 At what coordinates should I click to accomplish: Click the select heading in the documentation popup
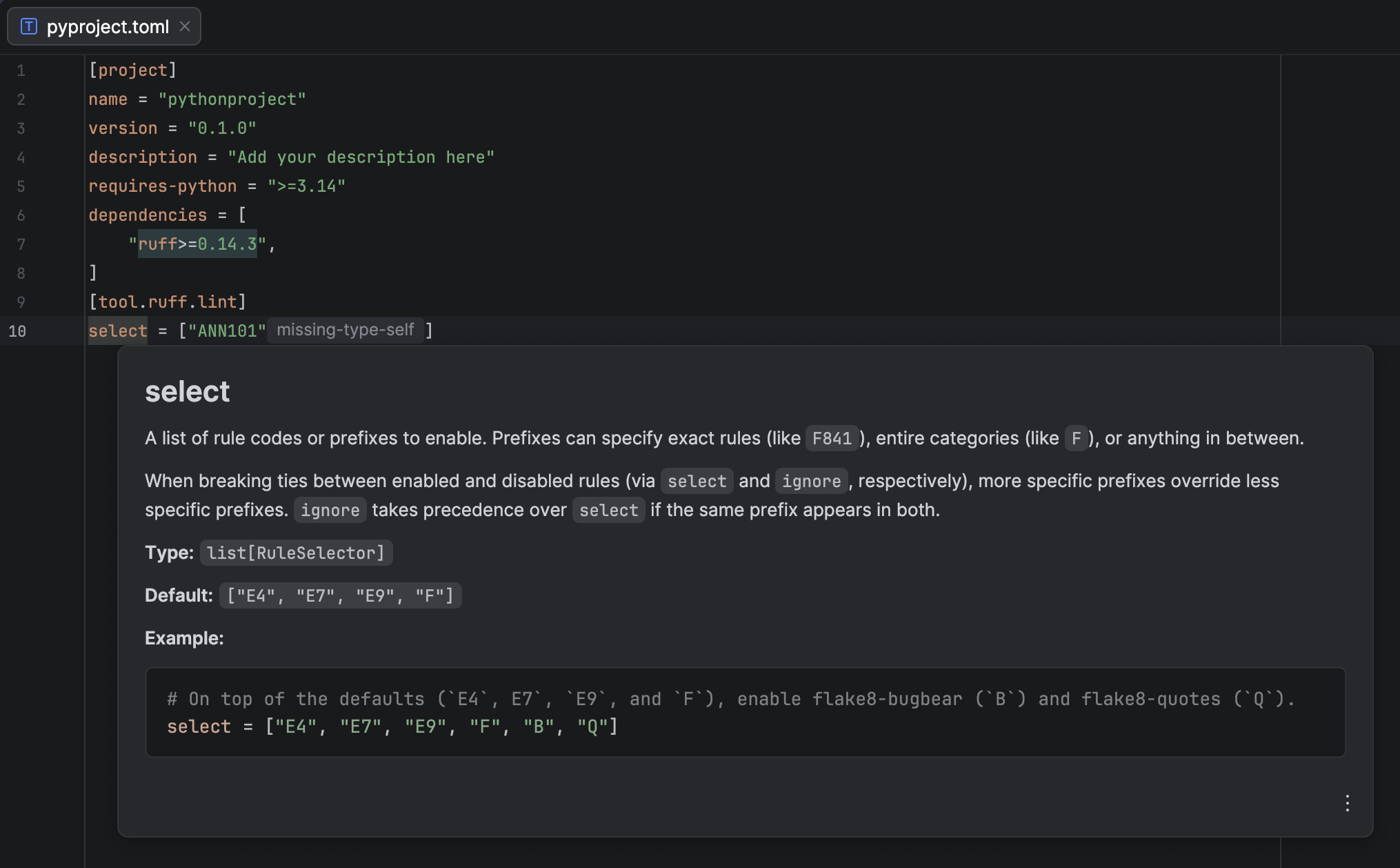pos(187,391)
